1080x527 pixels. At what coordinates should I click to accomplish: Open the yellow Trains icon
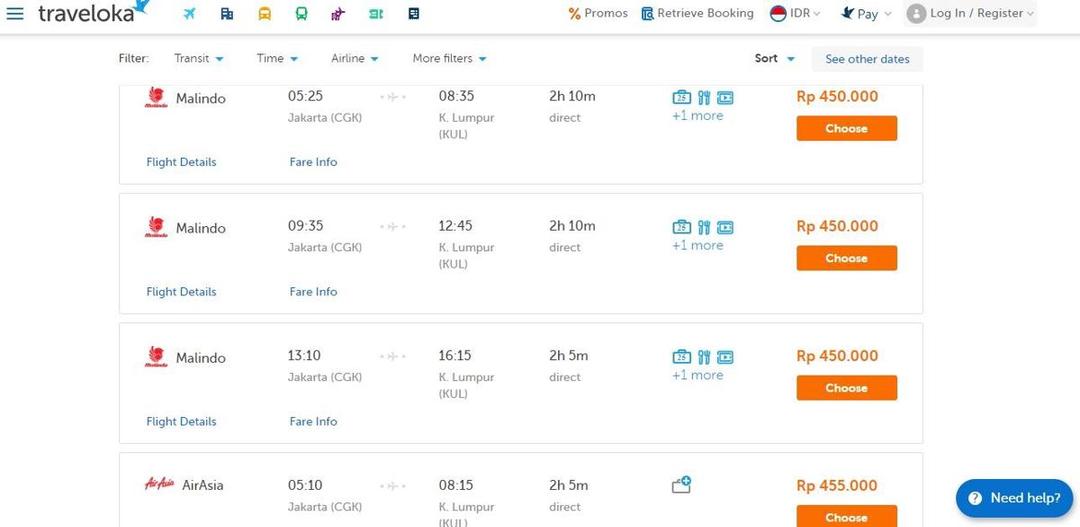pyautogui.click(x=264, y=14)
